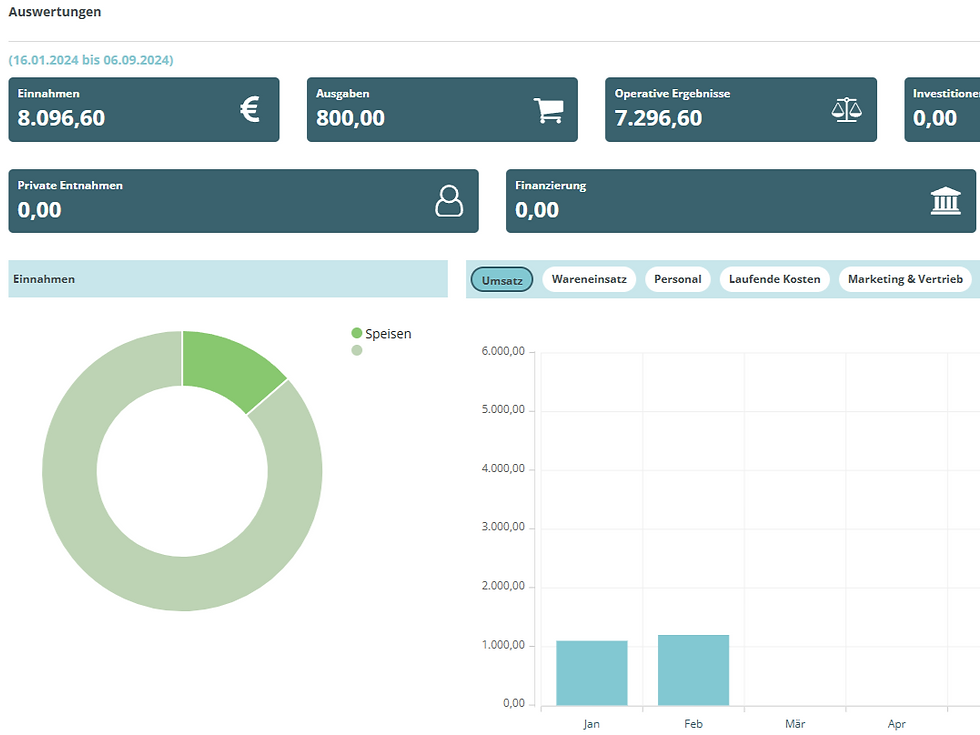Open the Operative Ergebnisse card

[x=741, y=109]
